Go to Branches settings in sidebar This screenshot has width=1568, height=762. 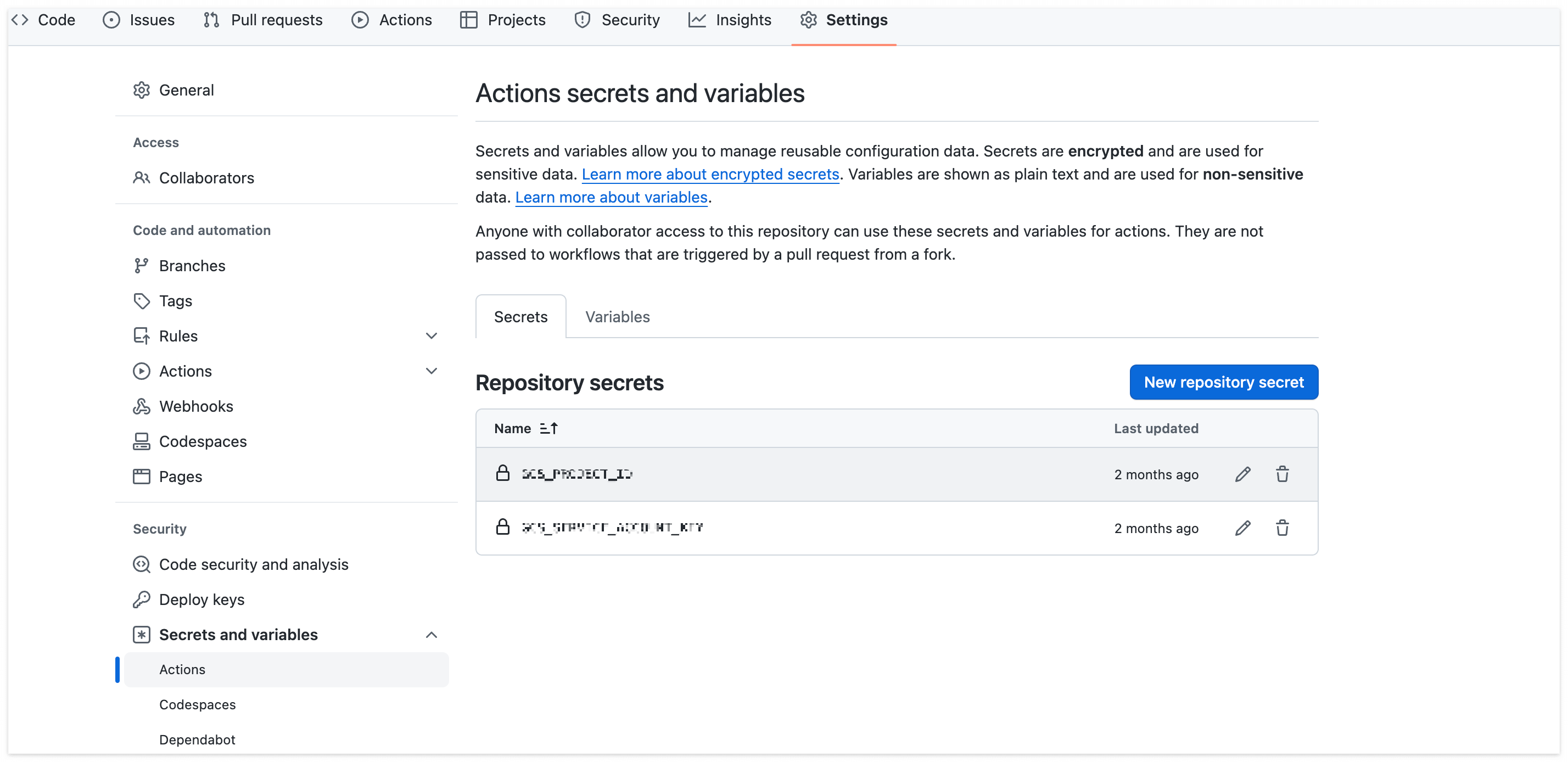tap(192, 265)
